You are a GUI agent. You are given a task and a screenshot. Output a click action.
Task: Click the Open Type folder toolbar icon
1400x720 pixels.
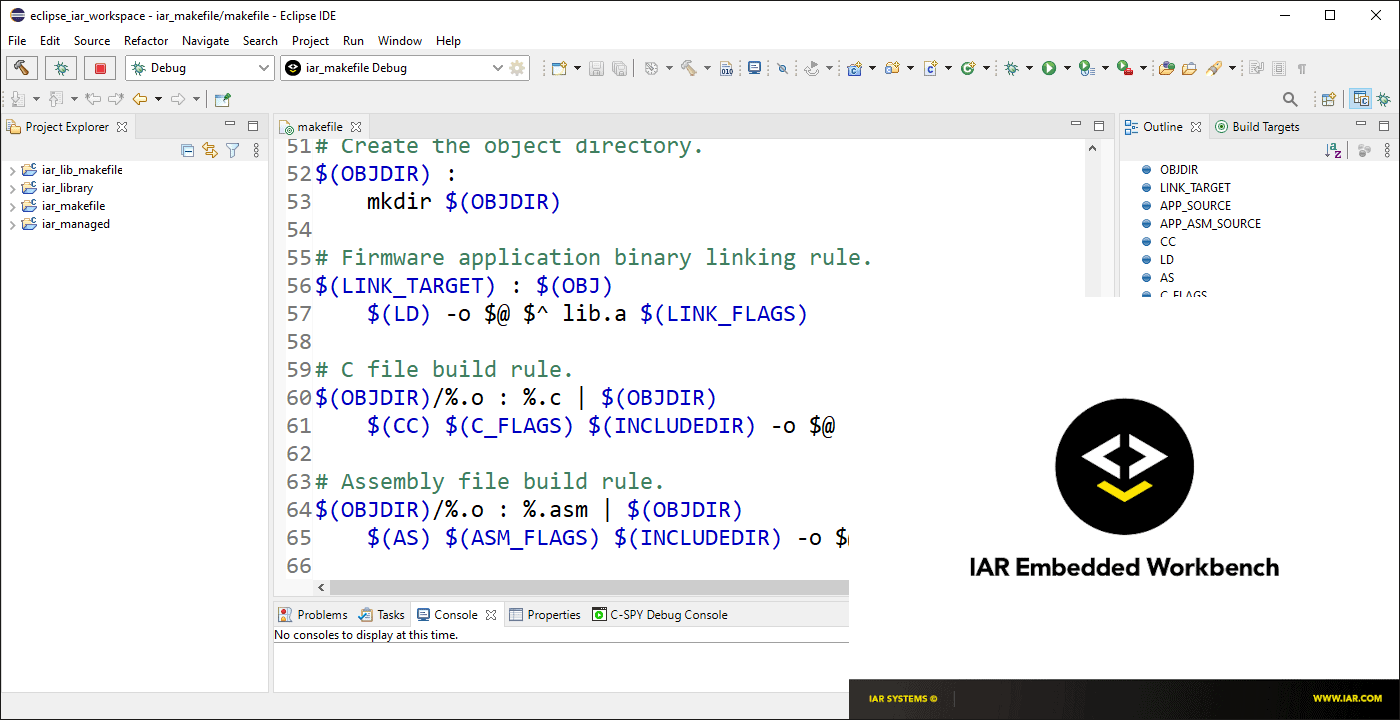tap(1166, 68)
